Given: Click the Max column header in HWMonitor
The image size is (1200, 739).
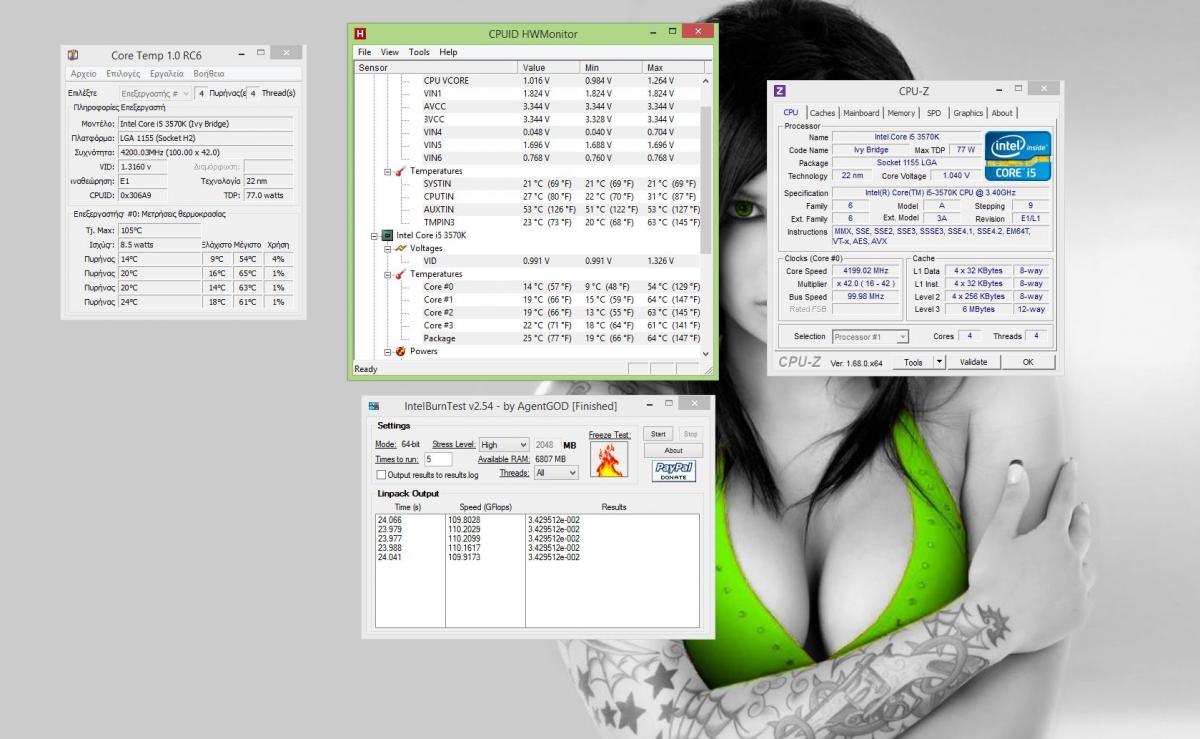Looking at the screenshot, I should click(672, 67).
